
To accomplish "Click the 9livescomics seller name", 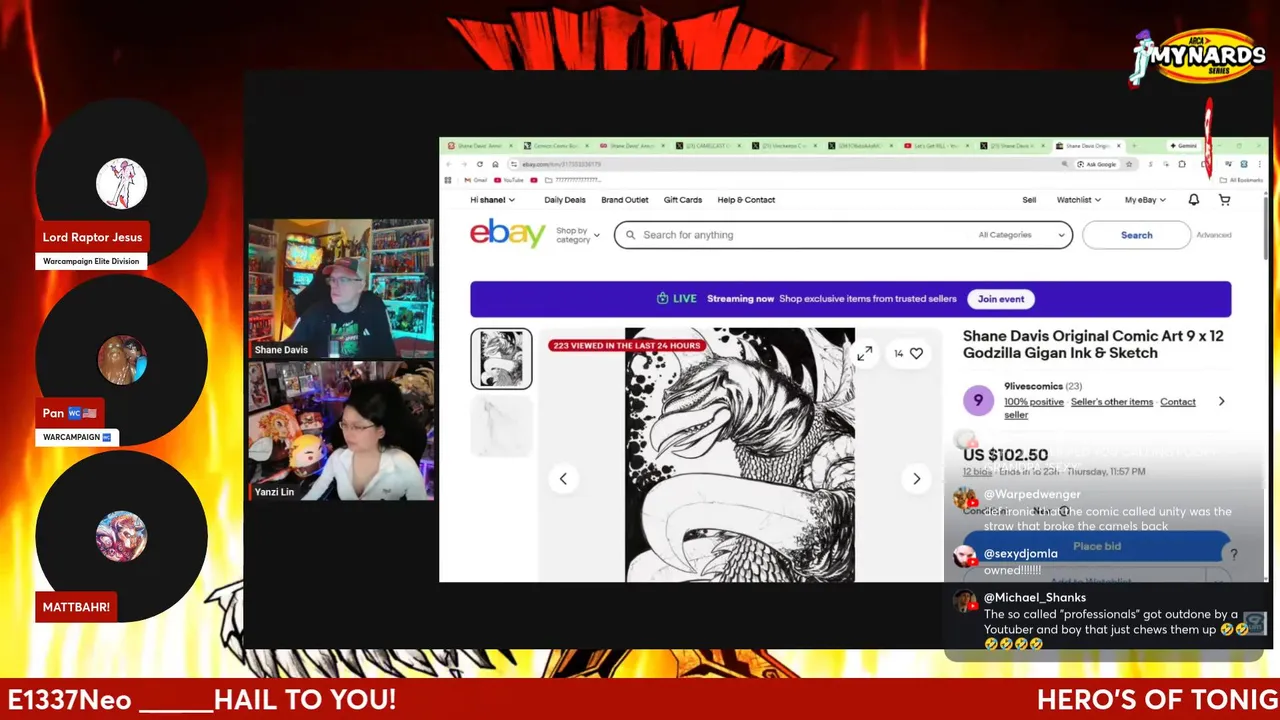I will (x=1033, y=386).
